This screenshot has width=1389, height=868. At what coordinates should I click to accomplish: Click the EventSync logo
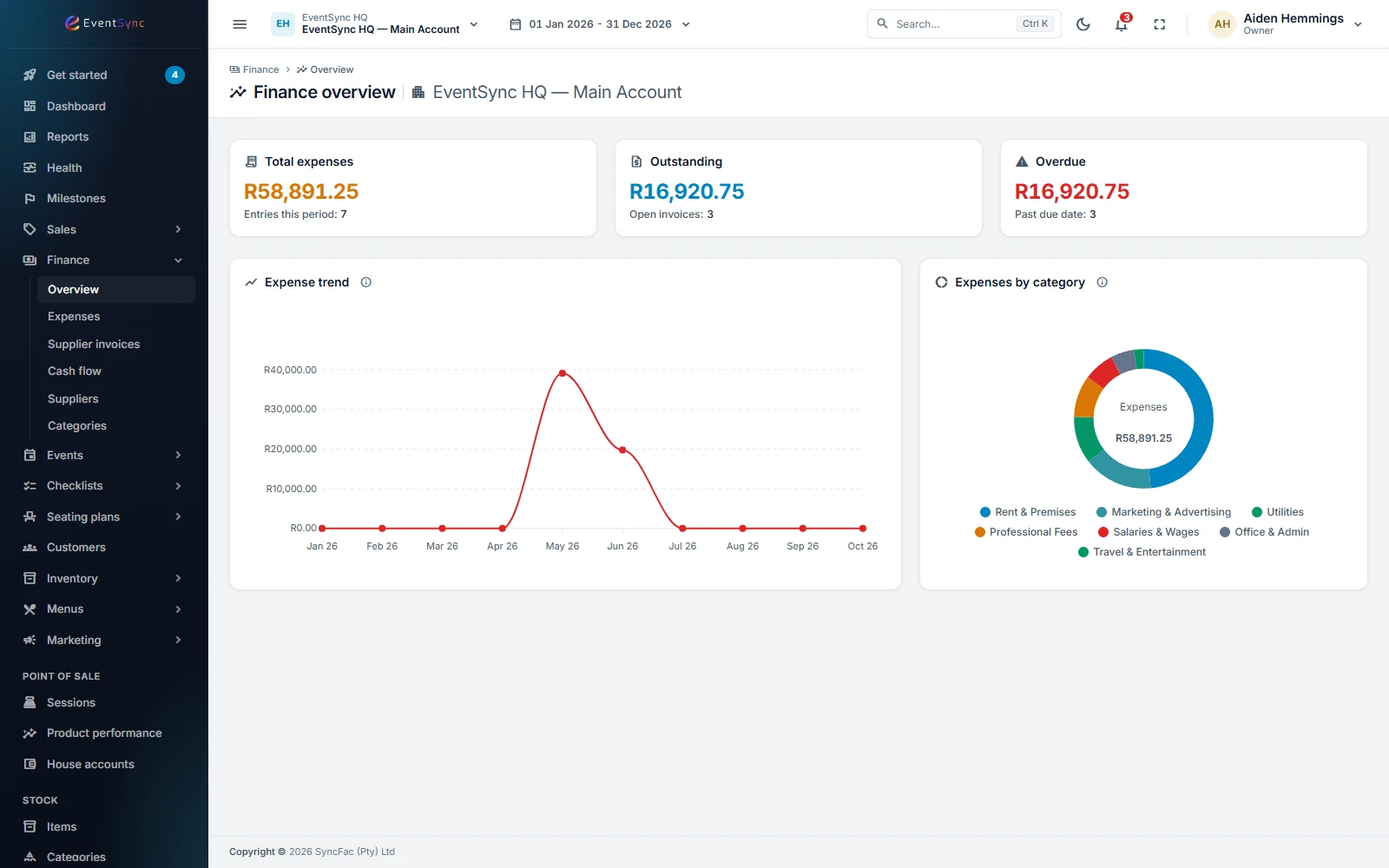point(104,23)
